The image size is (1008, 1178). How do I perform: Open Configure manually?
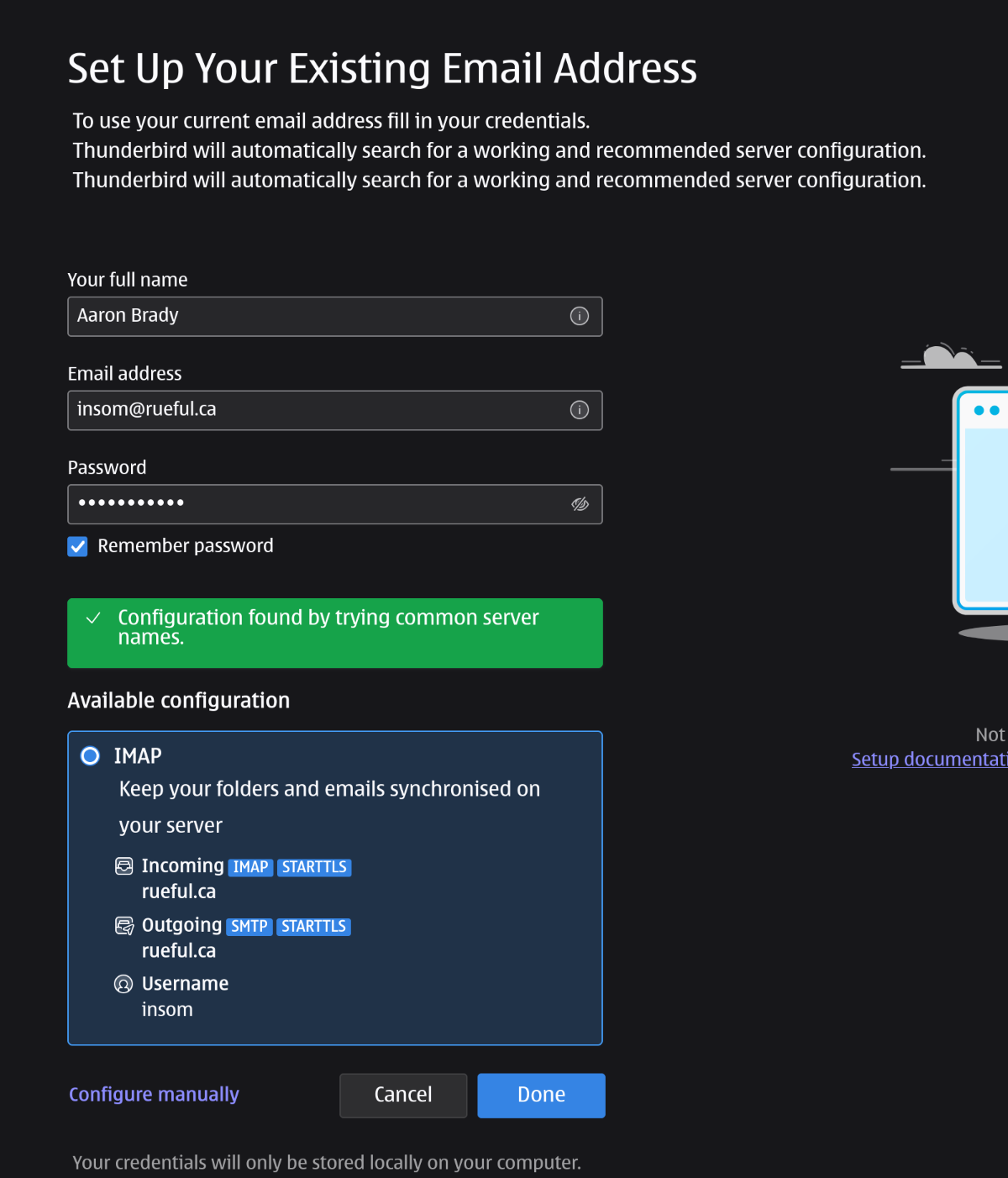(x=154, y=1094)
